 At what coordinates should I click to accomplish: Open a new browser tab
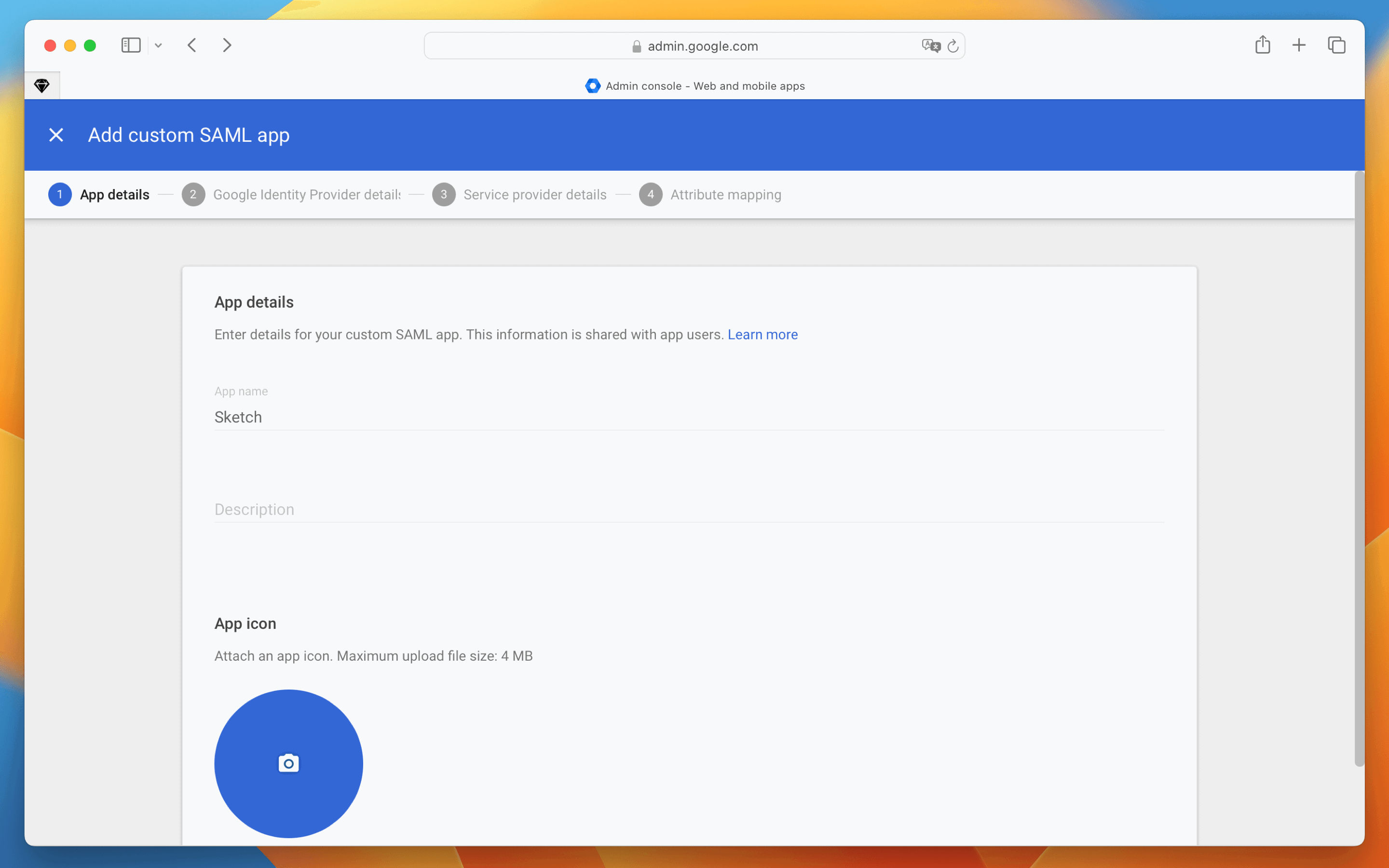[x=1299, y=45]
